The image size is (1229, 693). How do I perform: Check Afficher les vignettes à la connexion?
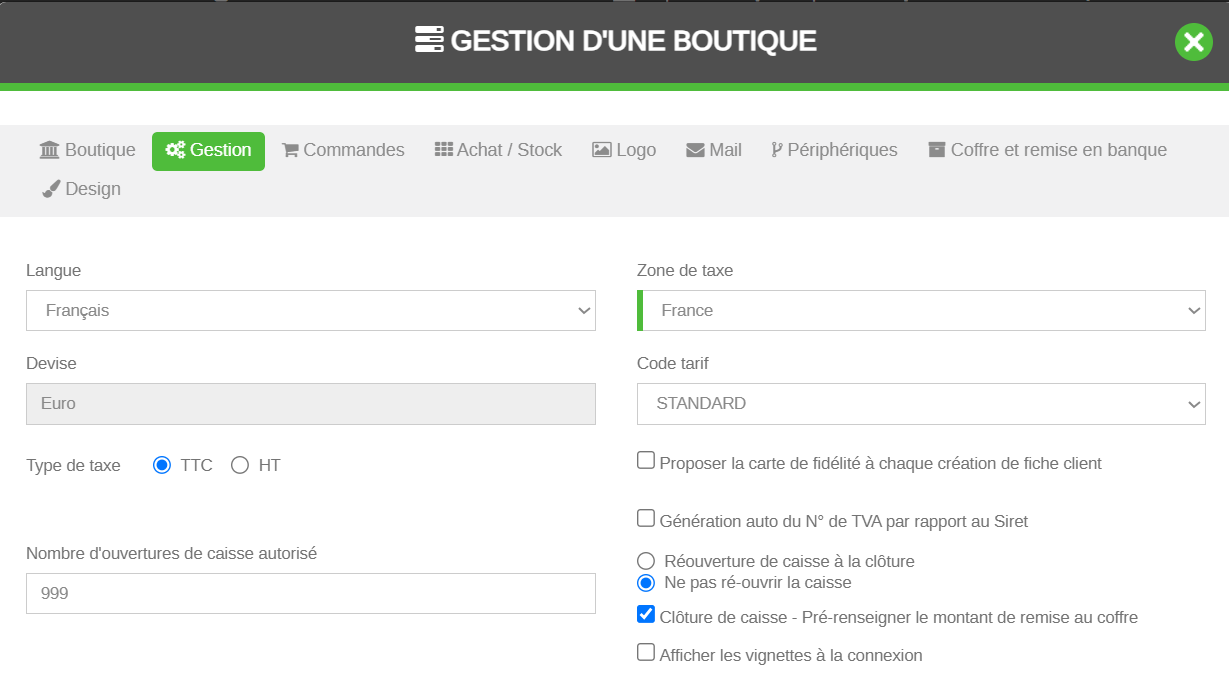pos(646,653)
